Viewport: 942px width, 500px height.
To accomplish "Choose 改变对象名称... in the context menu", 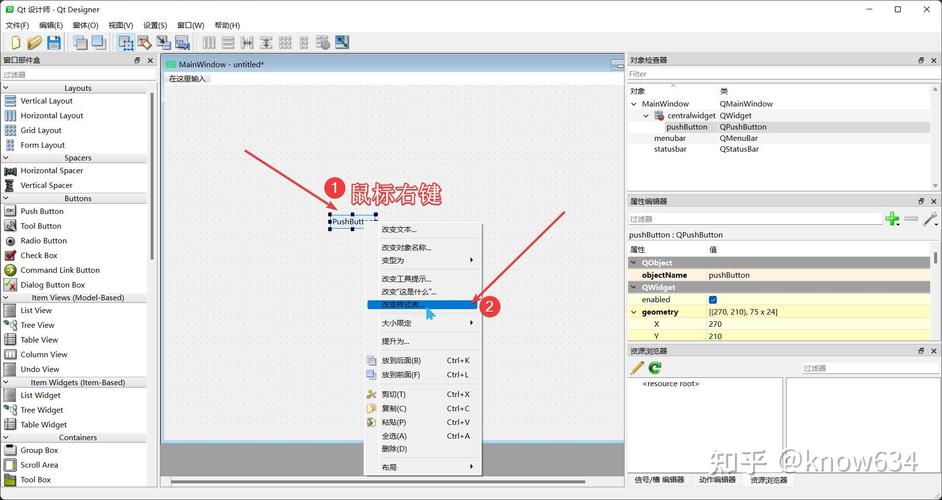I will click(424, 247).
